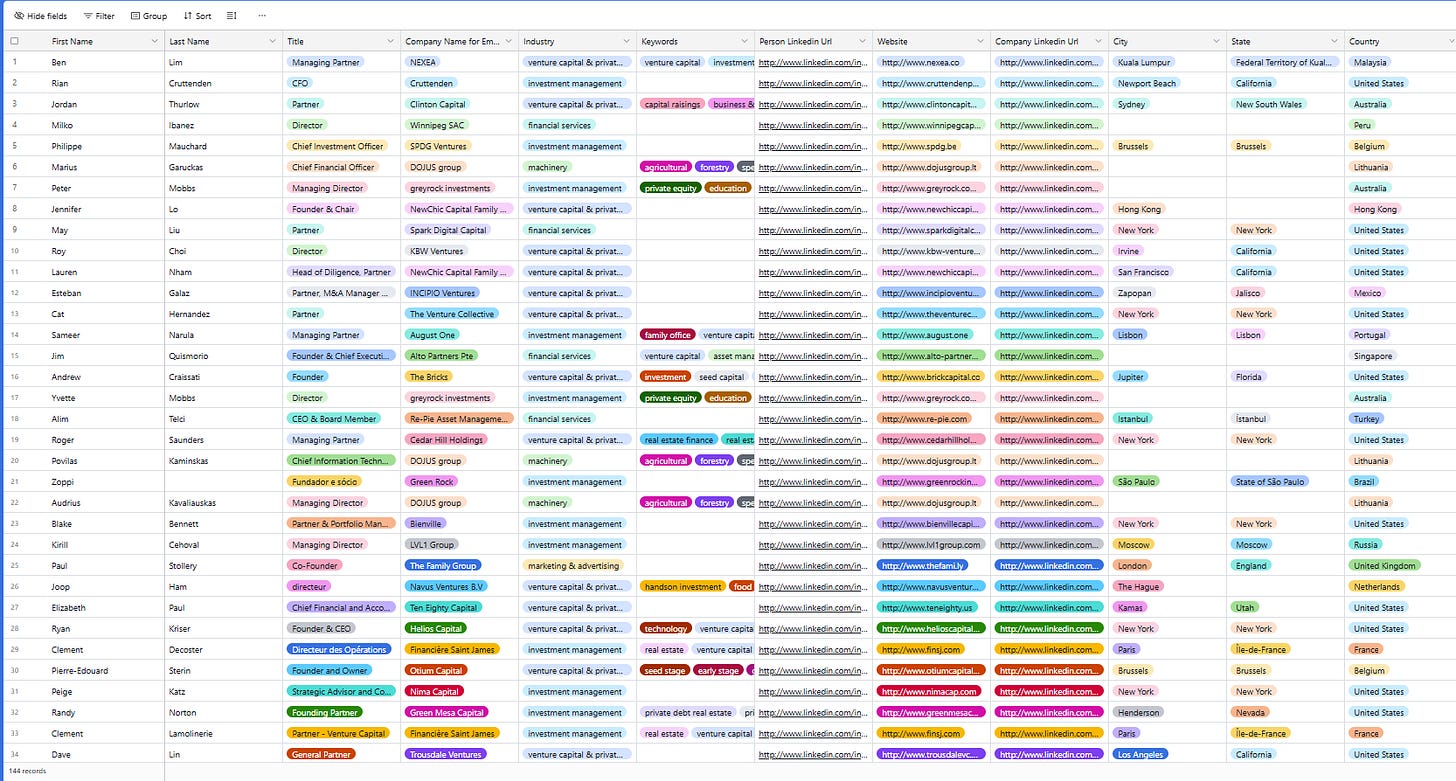This screenshot has height=781, width=1456.
Task: Expand Person Linkedin Url column dropdown
Action: [x=862, y=41]
